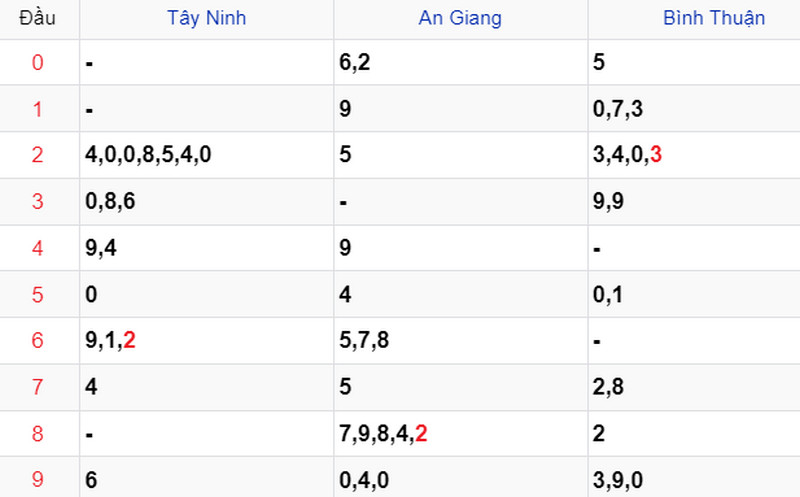
Task: Select Bình Thuận cell 0,7,3
Action: click(617, 109)
